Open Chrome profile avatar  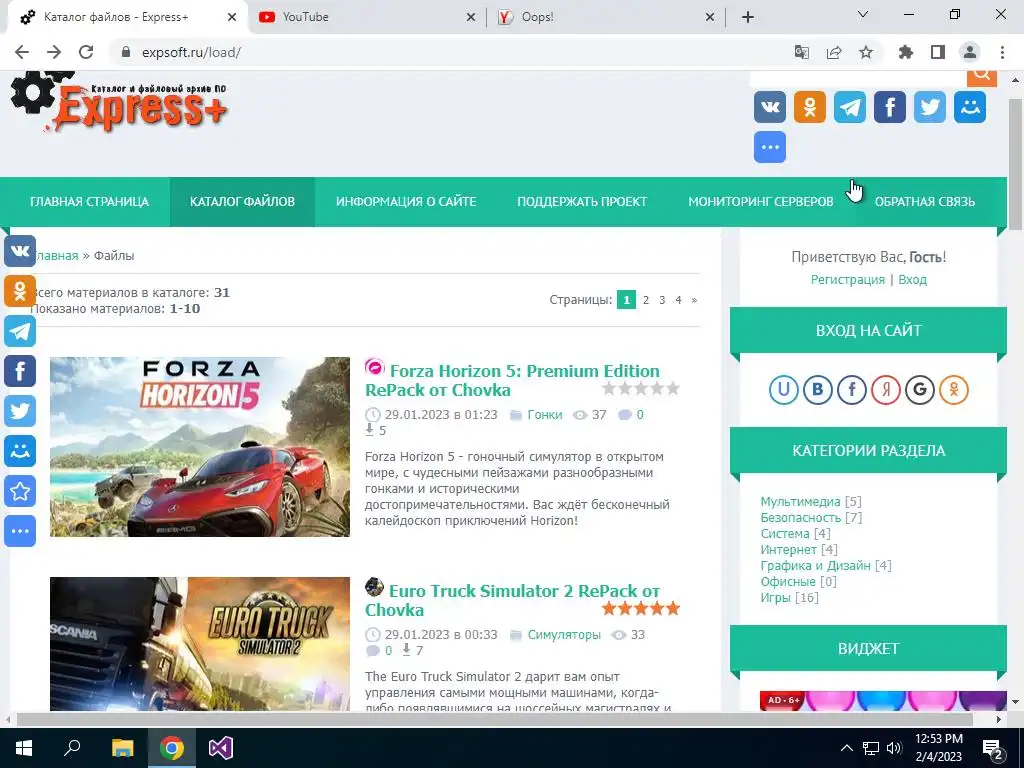[970, 52]
